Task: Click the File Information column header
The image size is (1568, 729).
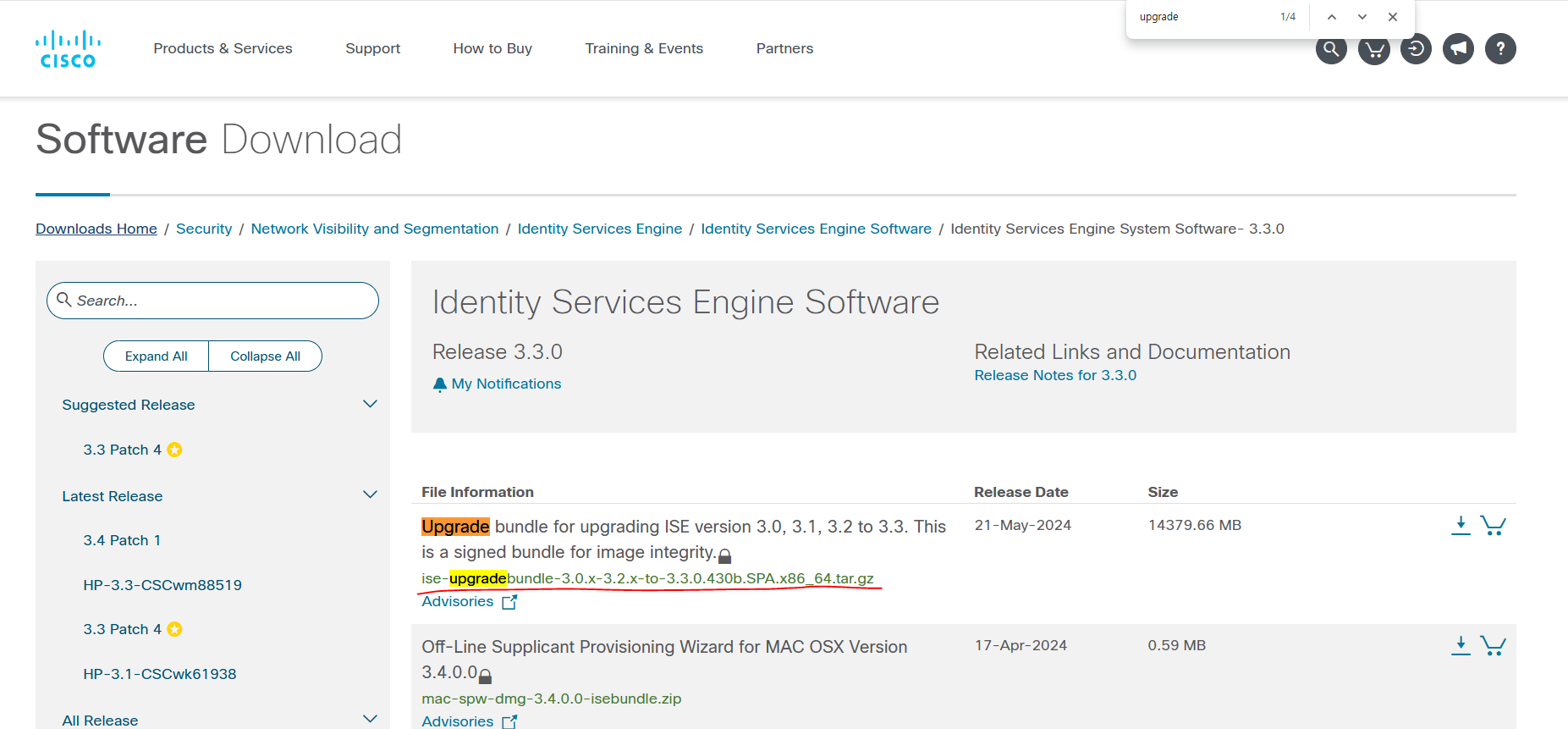Action: click(x=478, y=492)
